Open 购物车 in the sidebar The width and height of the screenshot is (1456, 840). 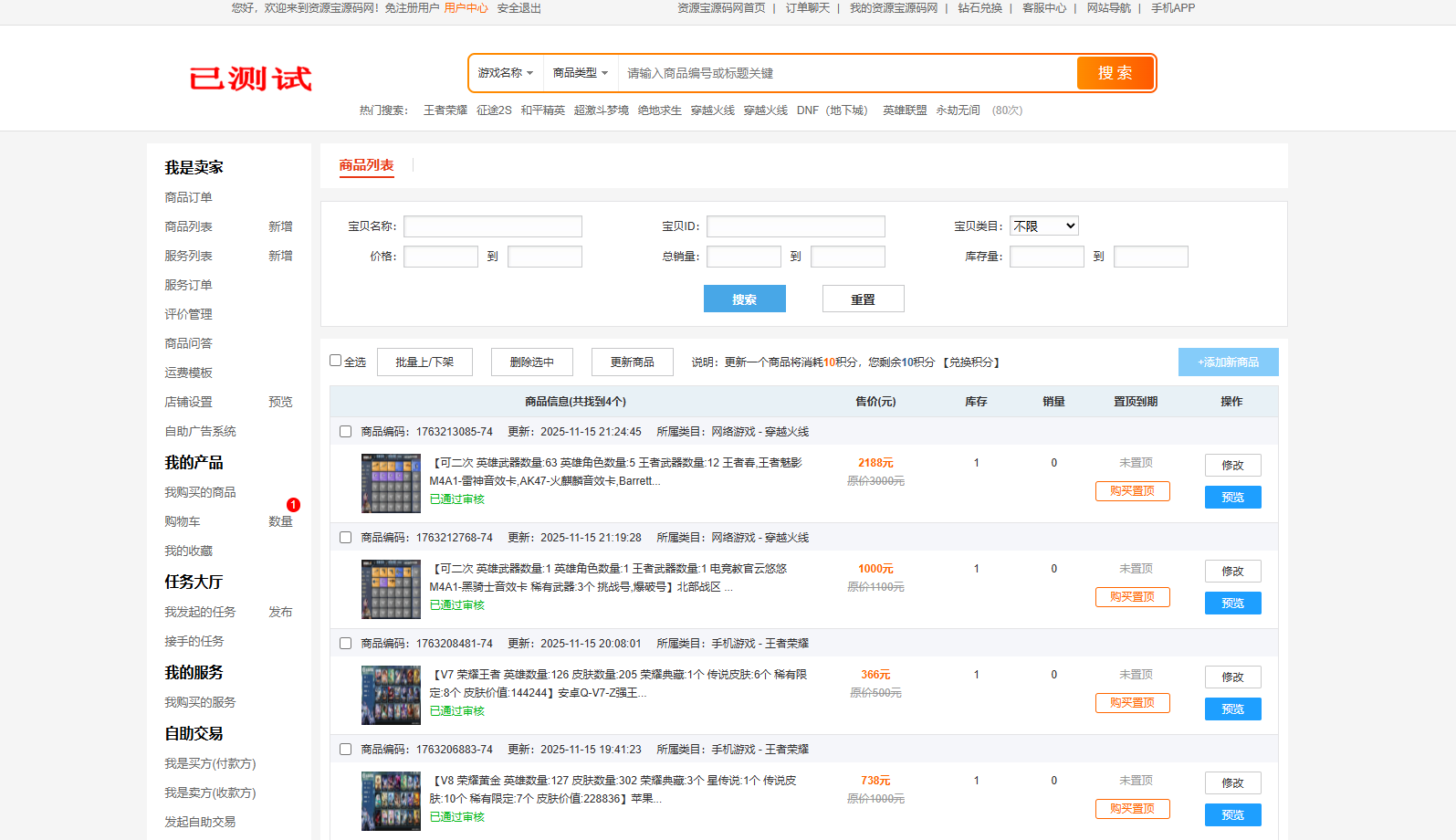coord(183,521)
